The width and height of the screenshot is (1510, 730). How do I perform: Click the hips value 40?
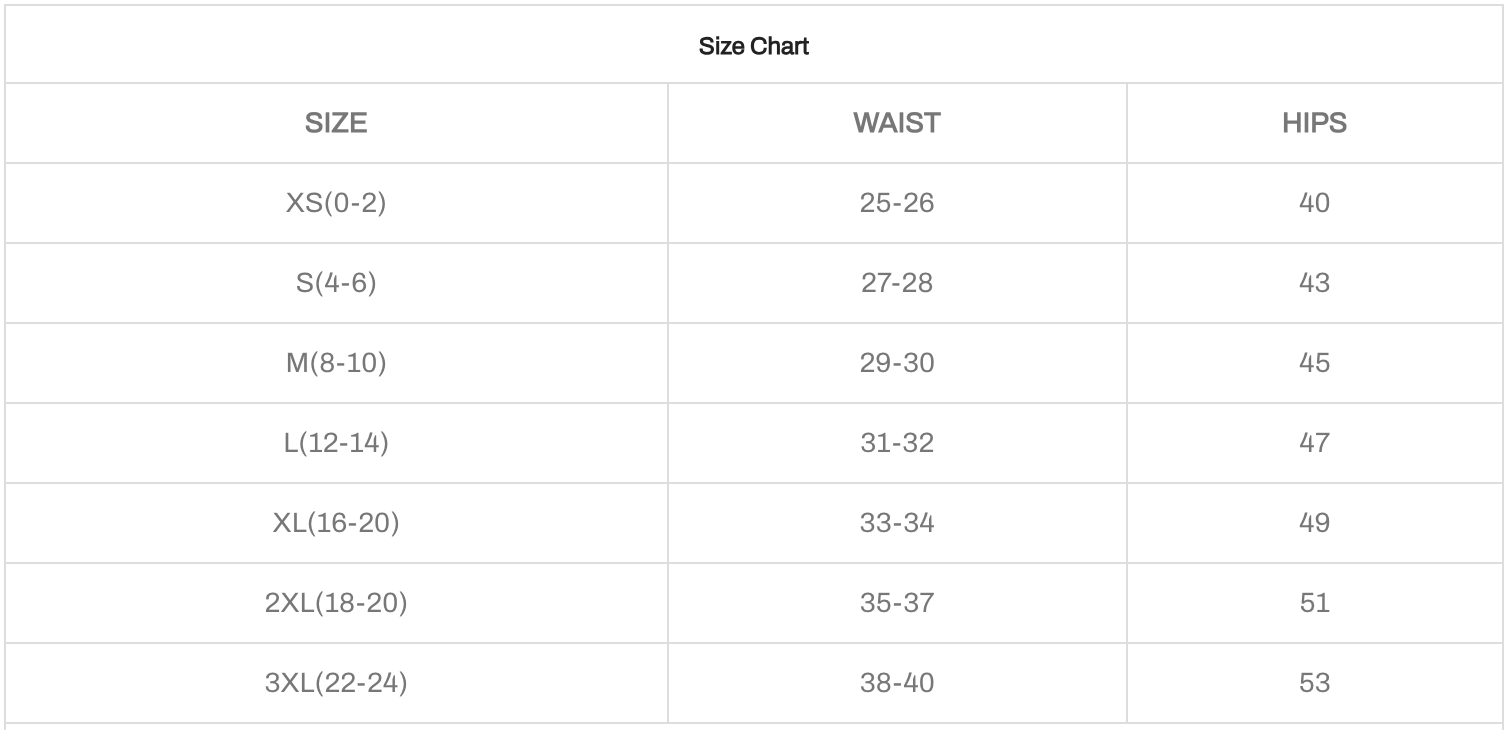click(1314, 203)
